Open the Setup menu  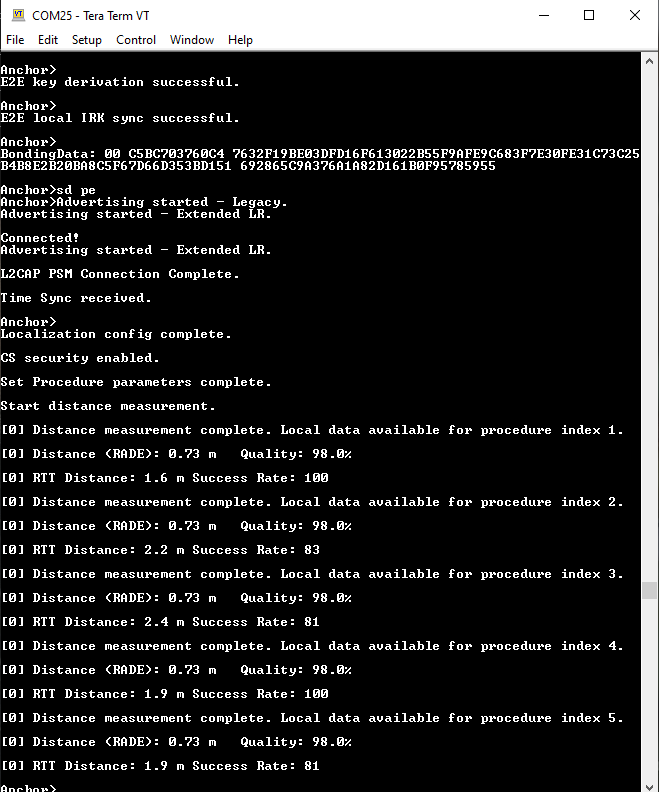(x=87, y=40)
